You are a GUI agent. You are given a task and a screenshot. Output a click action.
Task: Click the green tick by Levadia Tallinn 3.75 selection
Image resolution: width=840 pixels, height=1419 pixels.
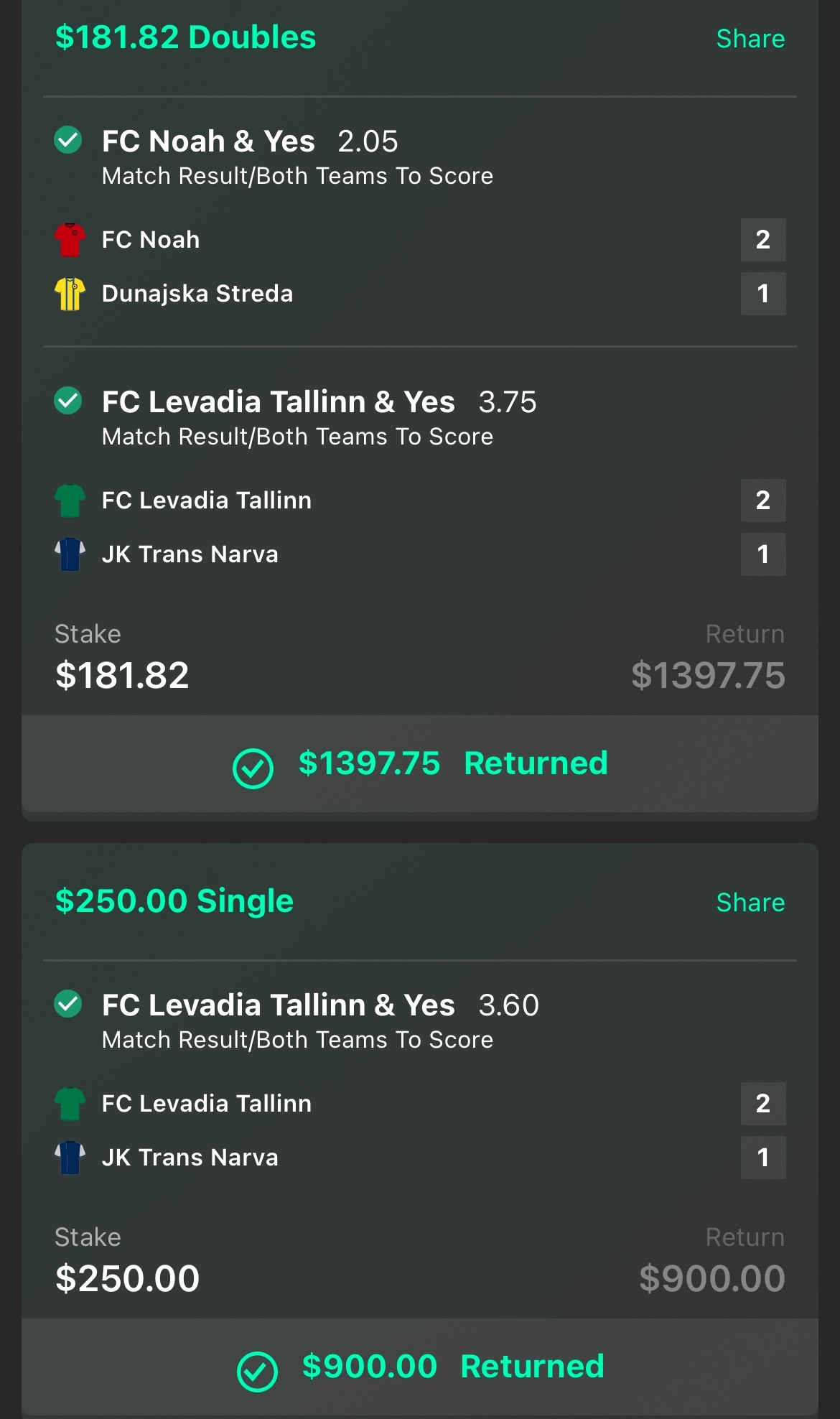coord(68,401)
